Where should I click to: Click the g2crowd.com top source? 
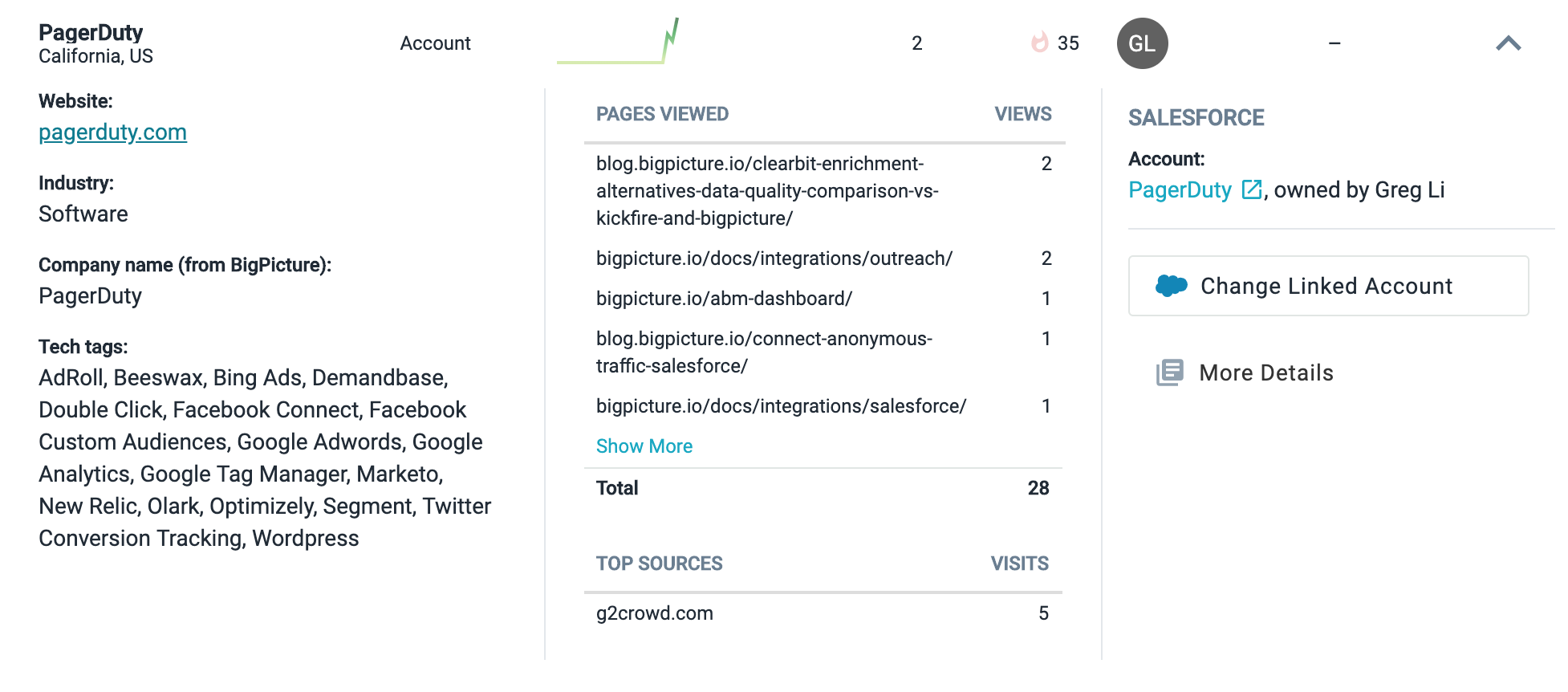pos(654,613)
